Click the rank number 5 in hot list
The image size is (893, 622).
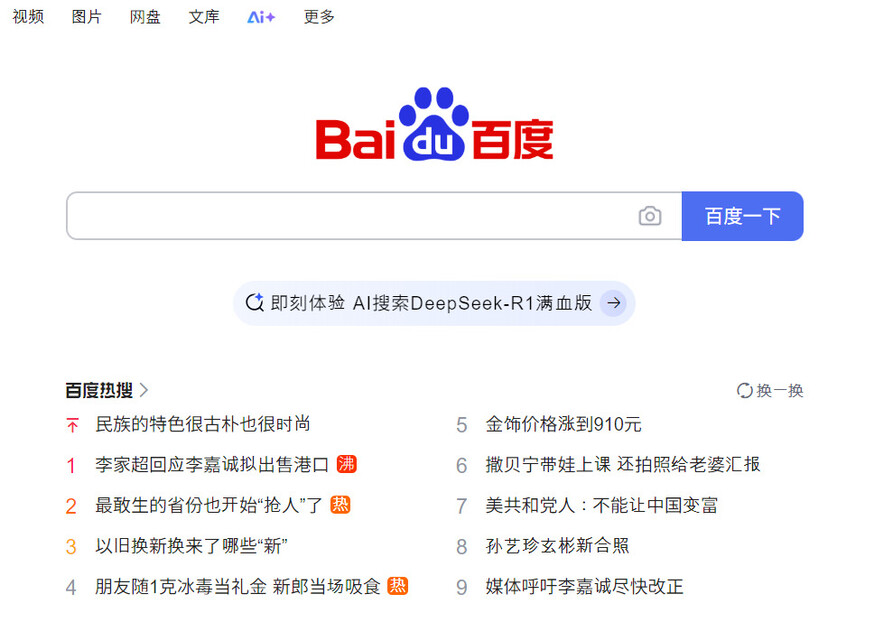click(x=462, y=425)
